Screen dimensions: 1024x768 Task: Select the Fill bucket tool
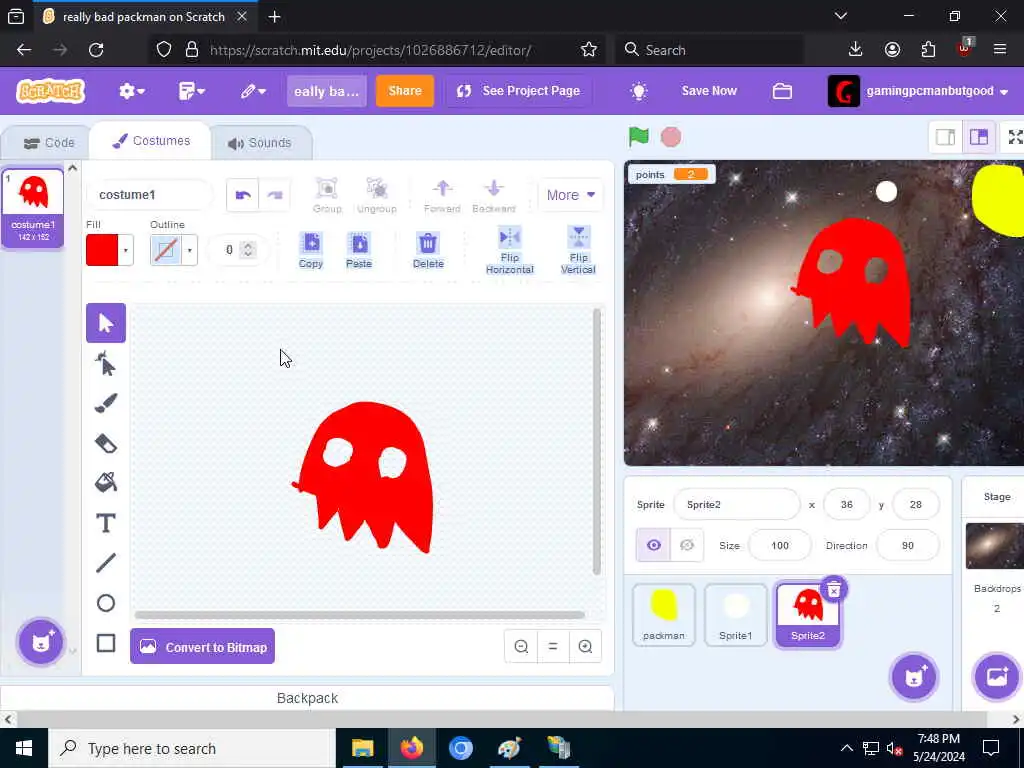click(106, 483)
